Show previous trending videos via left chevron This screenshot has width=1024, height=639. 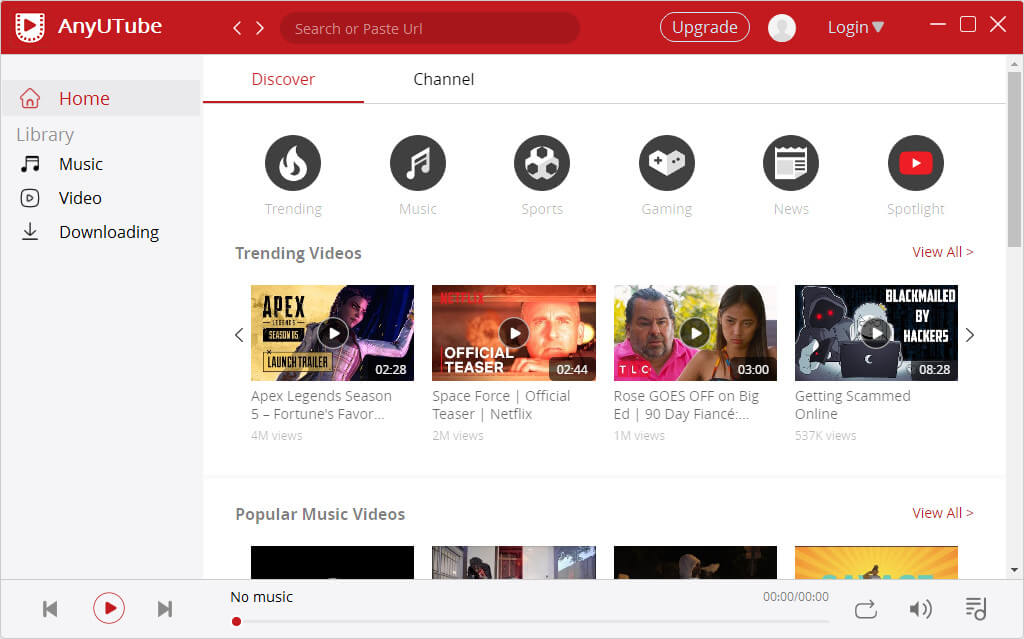click(x=239, y=334)
